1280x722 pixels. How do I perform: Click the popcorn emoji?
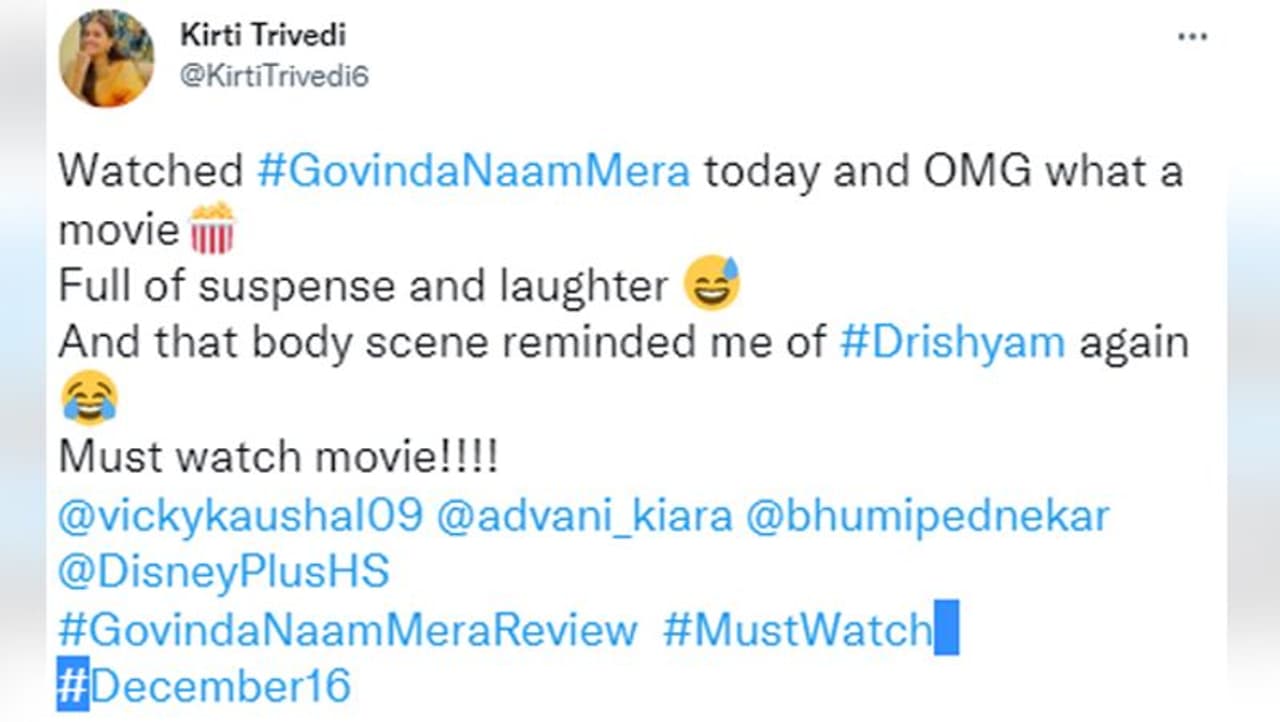211,229
